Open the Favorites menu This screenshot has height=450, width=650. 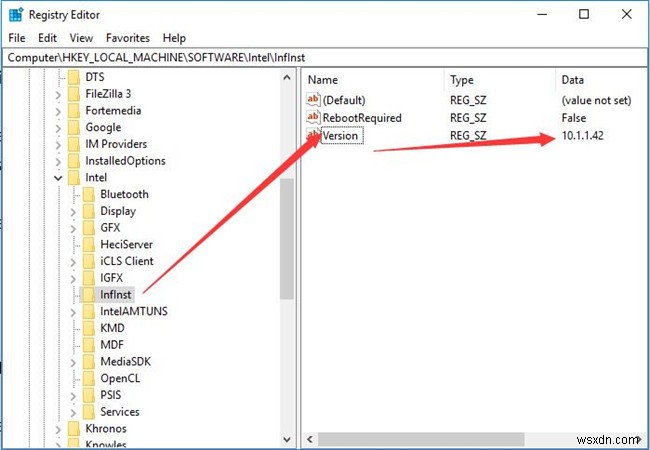click(128, 38)
